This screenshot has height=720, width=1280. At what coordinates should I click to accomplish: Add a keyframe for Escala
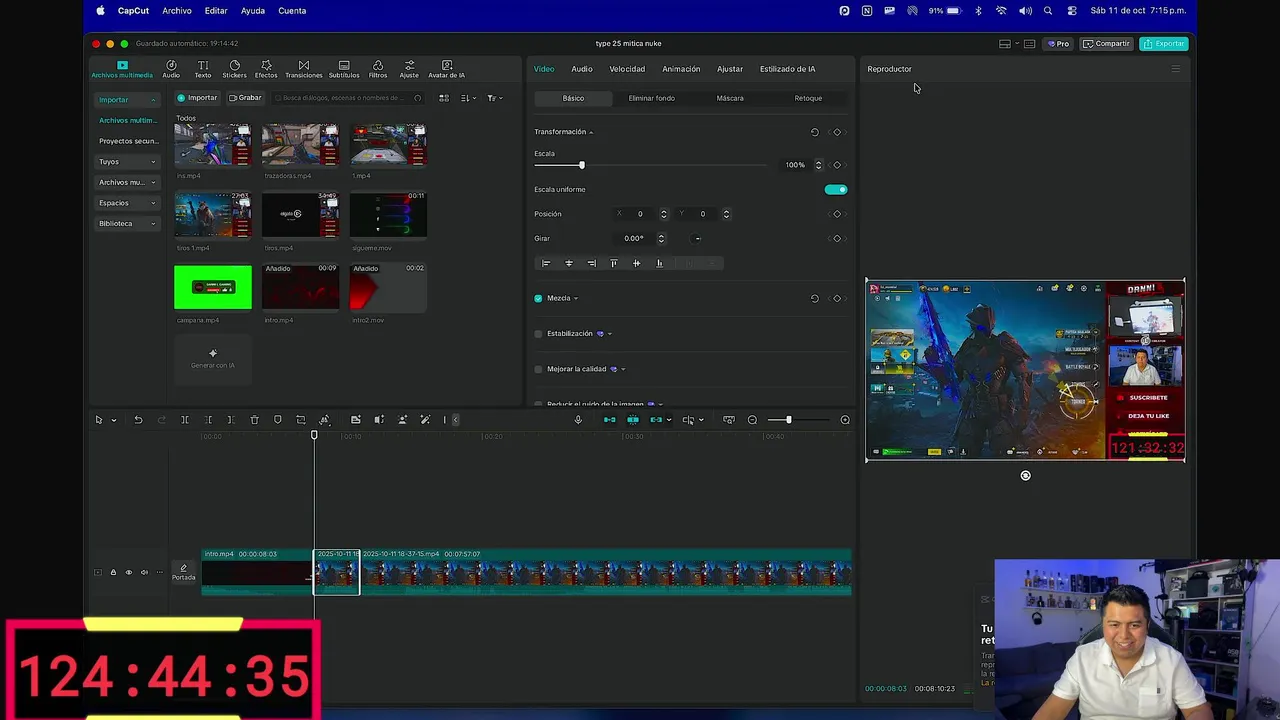pyautogui.click(x=837, y=165)
